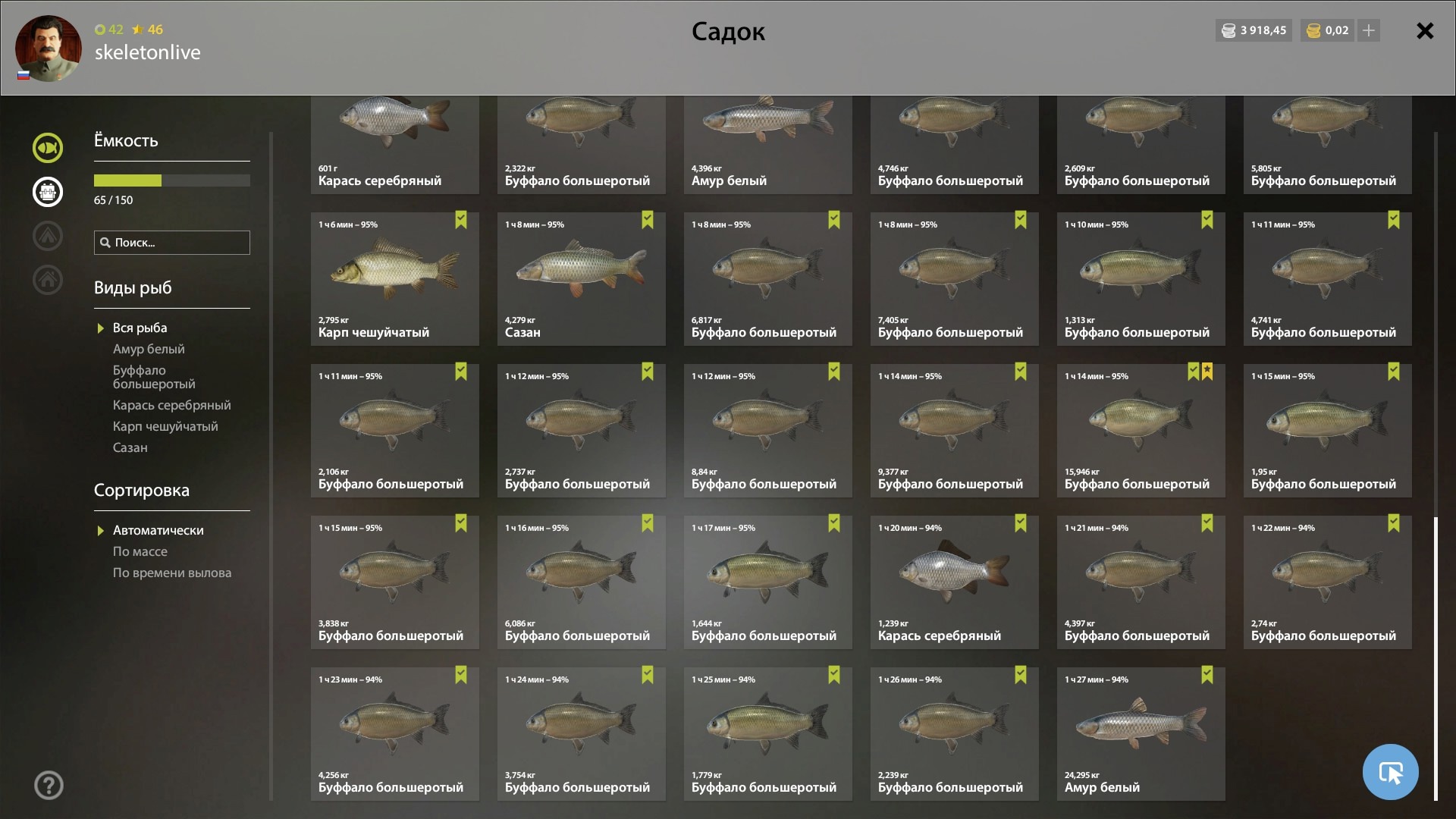Click the keepnet capacity progress bar
The width and height of the screenshot is (1456, 819).
click(x=172, y=180)
